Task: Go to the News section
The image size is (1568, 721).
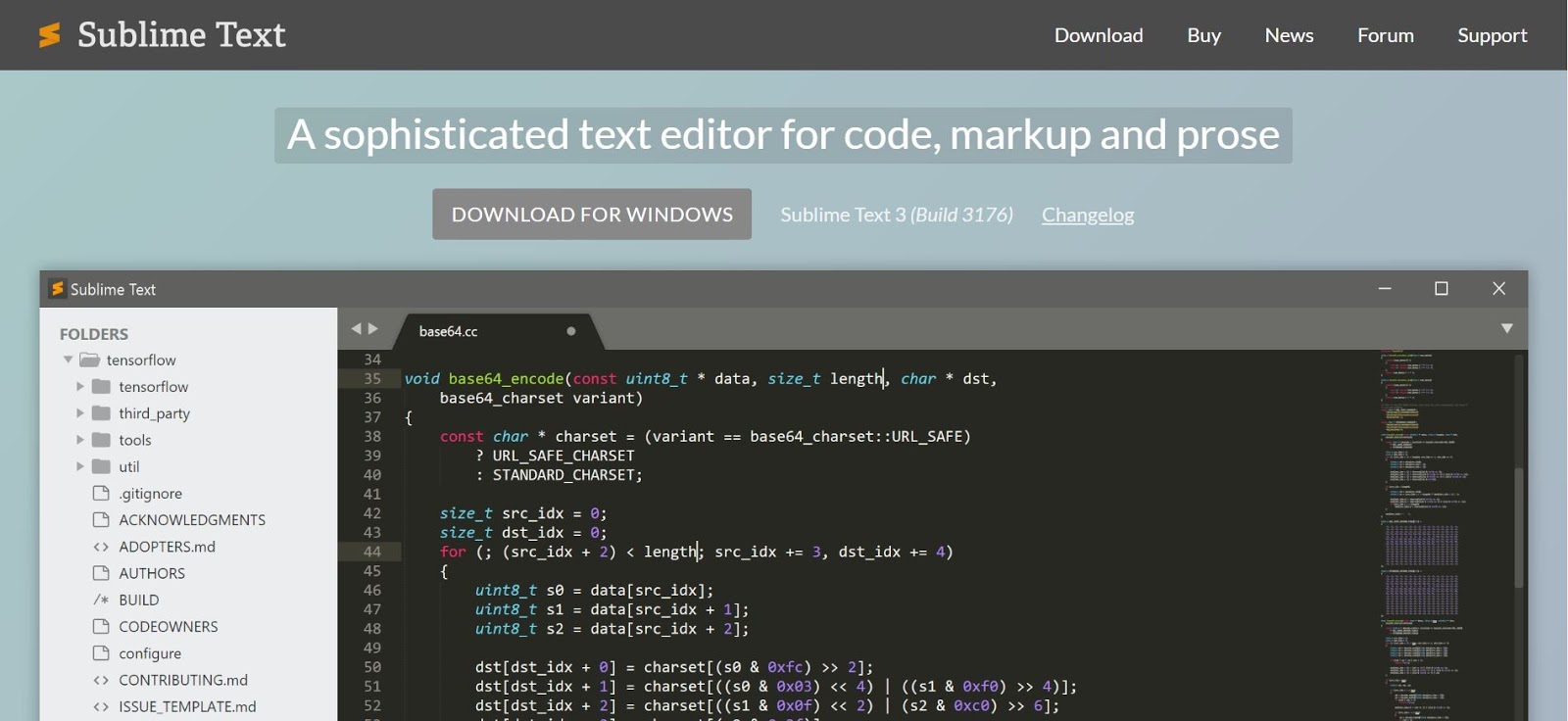Action: click(1289, 35)
